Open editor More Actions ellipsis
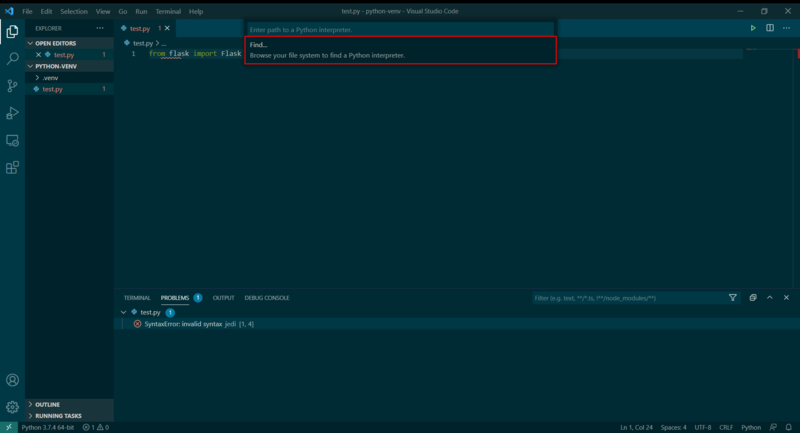The image size is (800, 433). [786, 28]
